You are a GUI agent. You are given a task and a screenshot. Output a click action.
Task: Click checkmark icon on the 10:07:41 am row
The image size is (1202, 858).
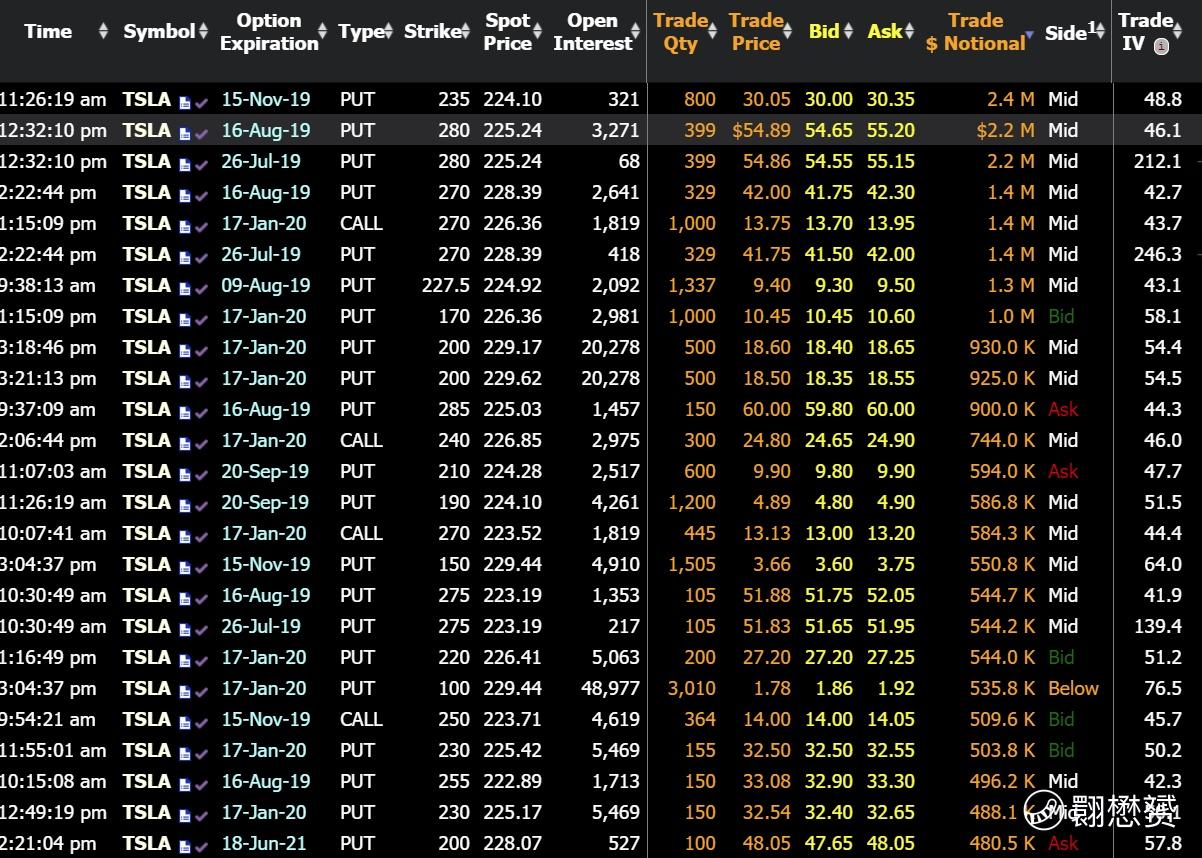pyautogui.click(x=201, y=536)
